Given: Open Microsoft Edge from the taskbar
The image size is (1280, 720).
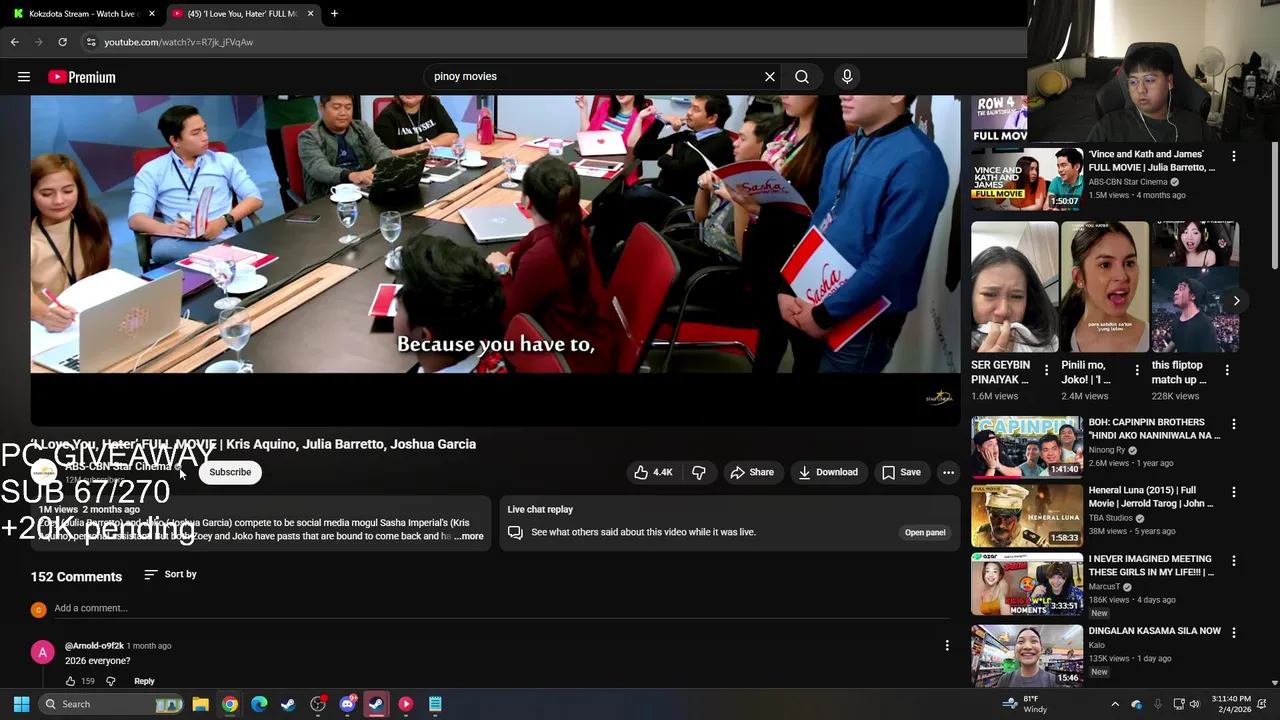Looking at the screenshot, I should pos(259,704).
